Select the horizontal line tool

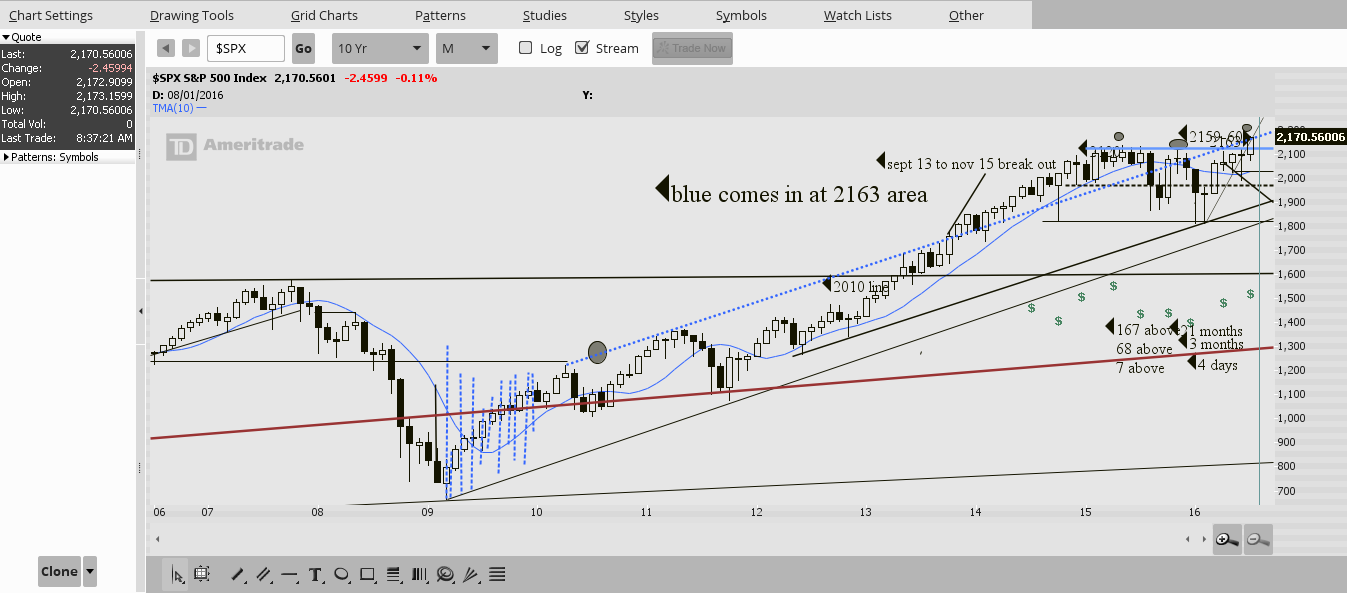point(289,574)
